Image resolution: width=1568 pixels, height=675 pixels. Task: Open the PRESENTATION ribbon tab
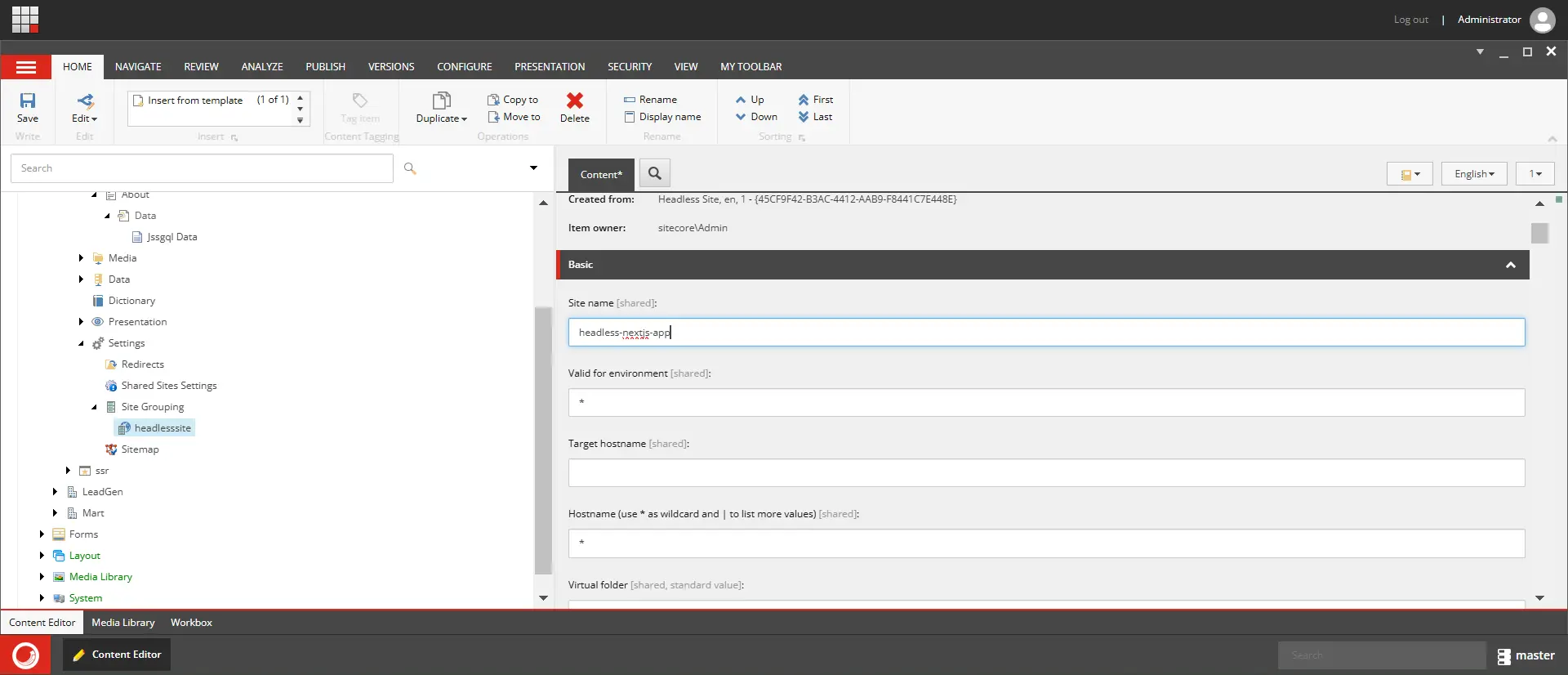tap(550, 67)
